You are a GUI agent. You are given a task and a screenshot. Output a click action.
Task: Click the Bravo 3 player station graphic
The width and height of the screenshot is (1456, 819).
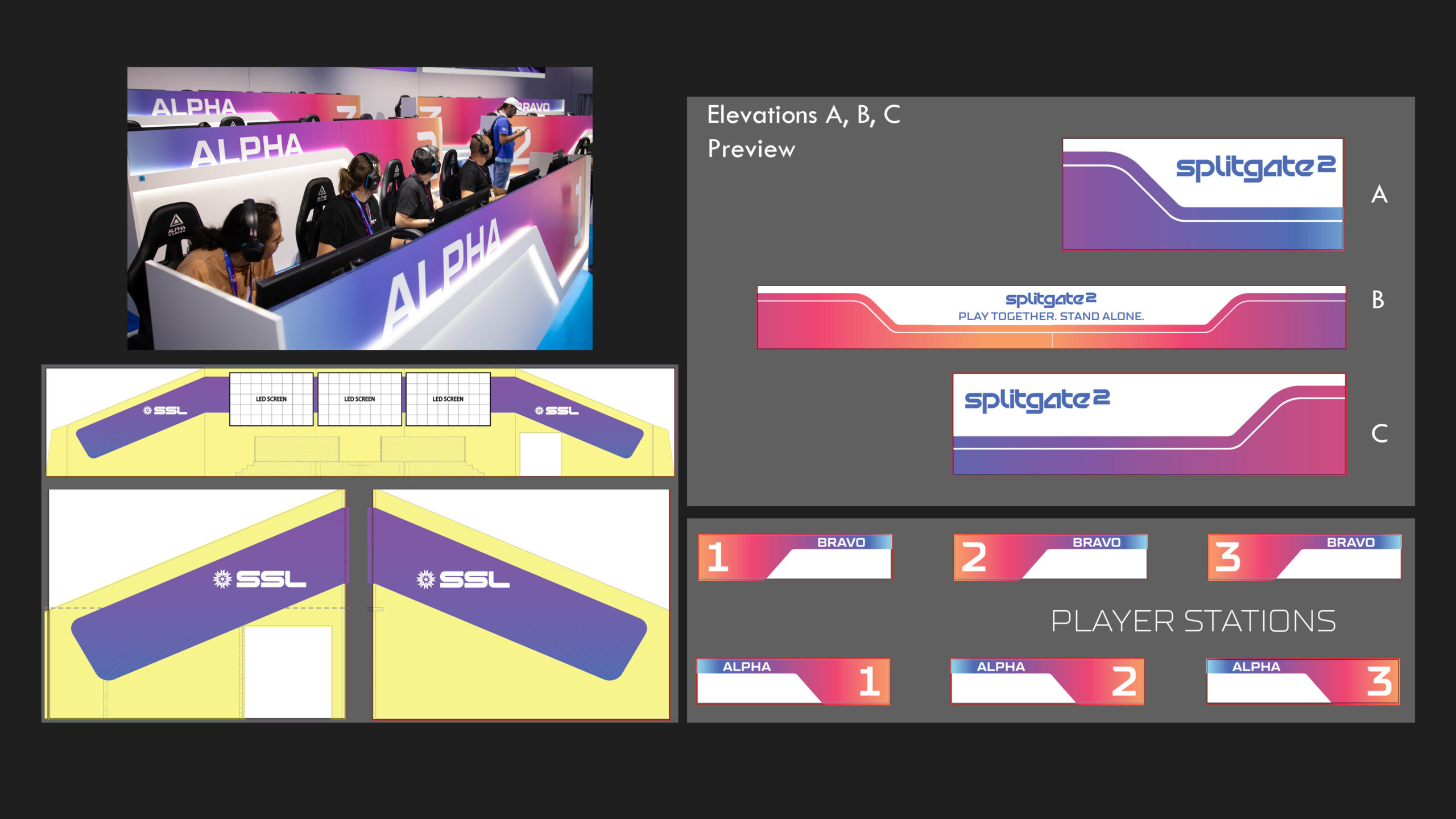(x=1304, y=557)
